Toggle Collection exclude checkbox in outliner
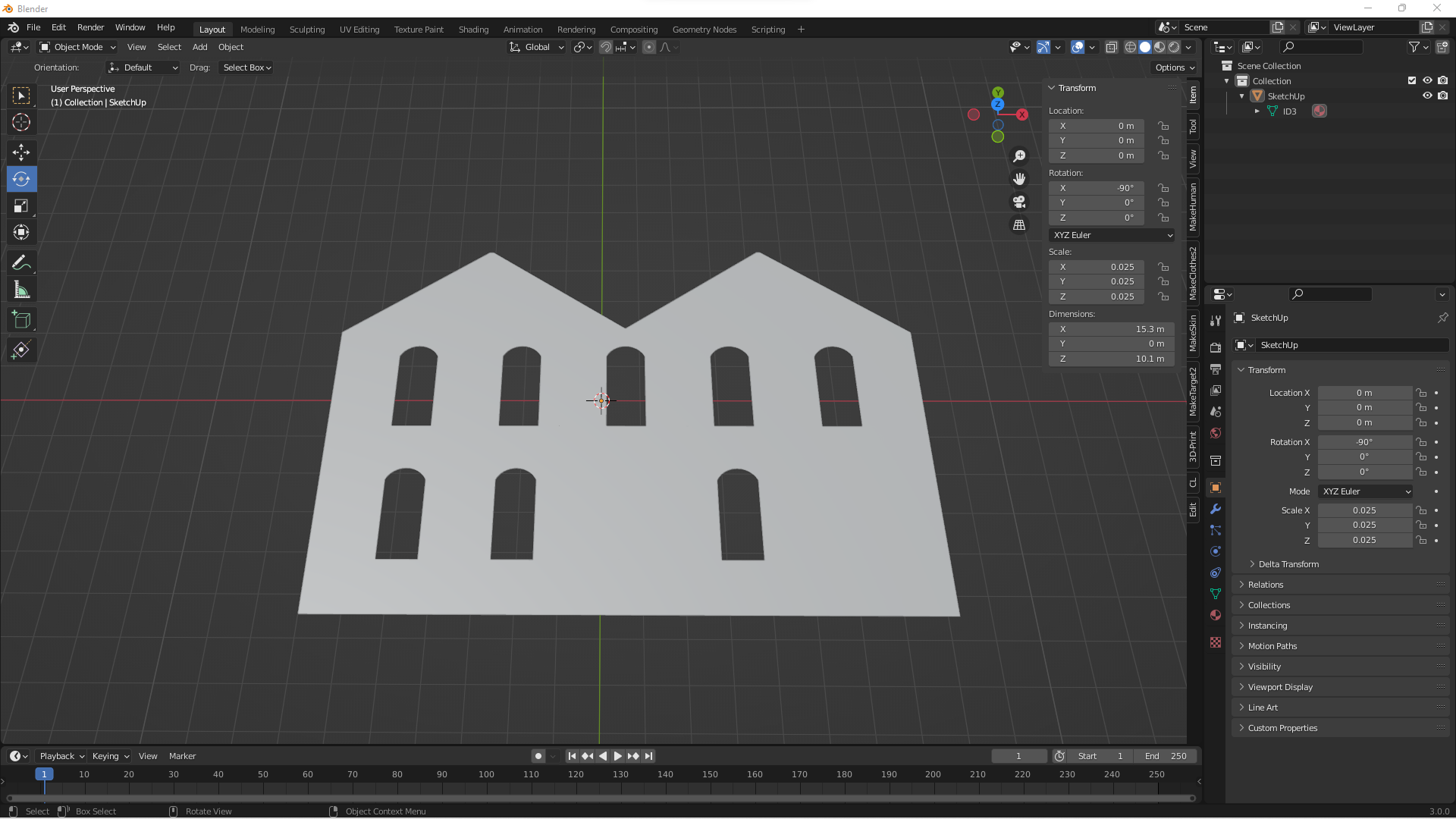The height and width of the screenshot is (819, 1456). (1412, 80)
